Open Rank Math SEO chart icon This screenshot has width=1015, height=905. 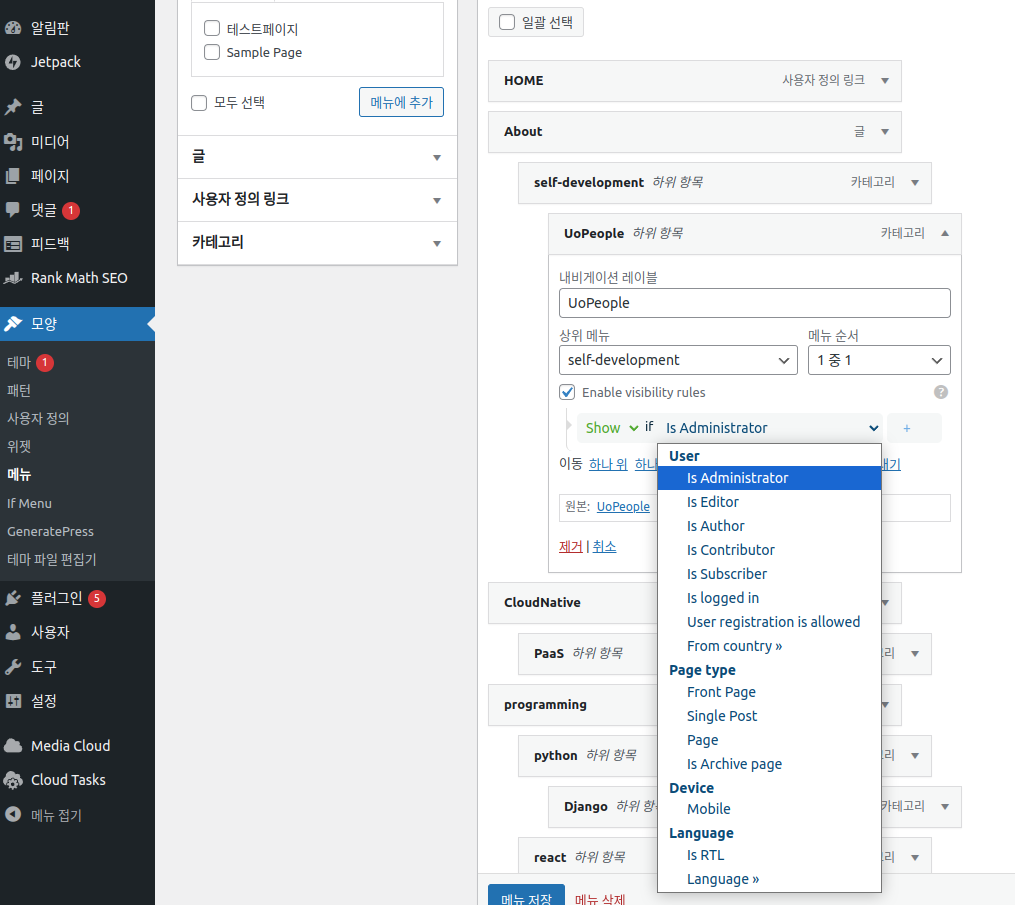[13, 278]
